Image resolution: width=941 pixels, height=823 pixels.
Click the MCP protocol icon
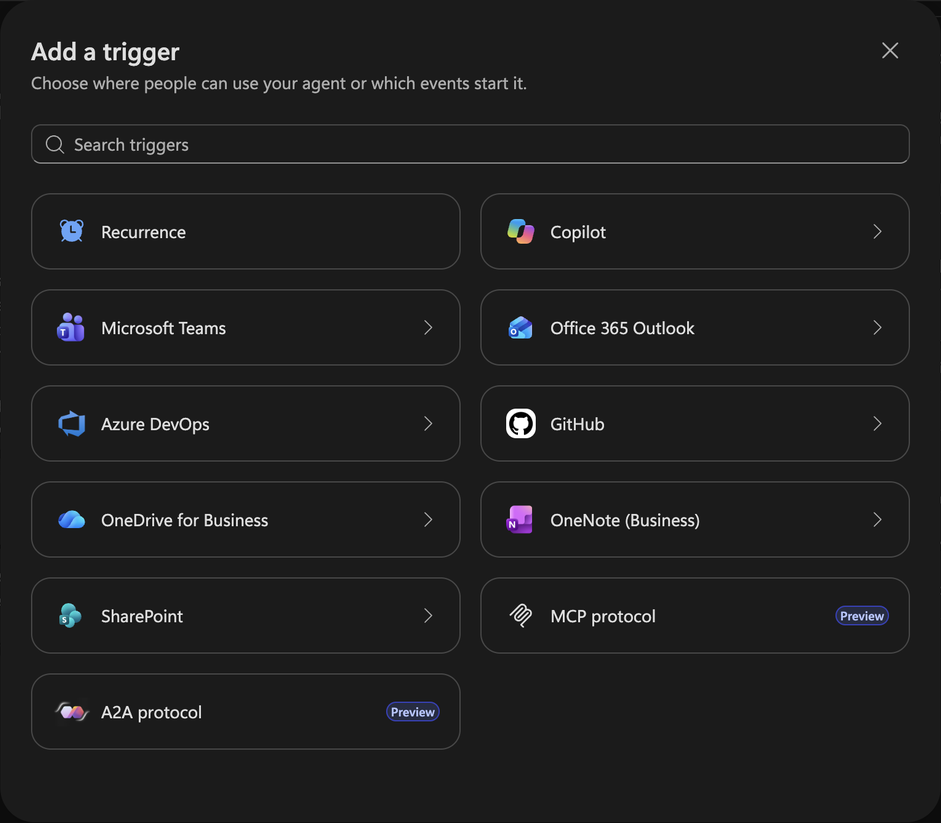pyautogui.click(x=521, y=615)
